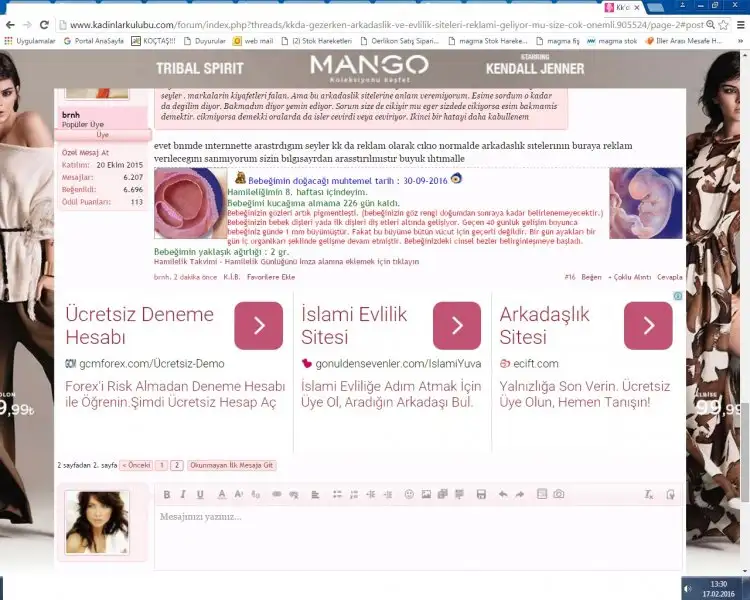Click 'K.İ.B.' report link
The image size is (750, 600).
tap(232, 277)
